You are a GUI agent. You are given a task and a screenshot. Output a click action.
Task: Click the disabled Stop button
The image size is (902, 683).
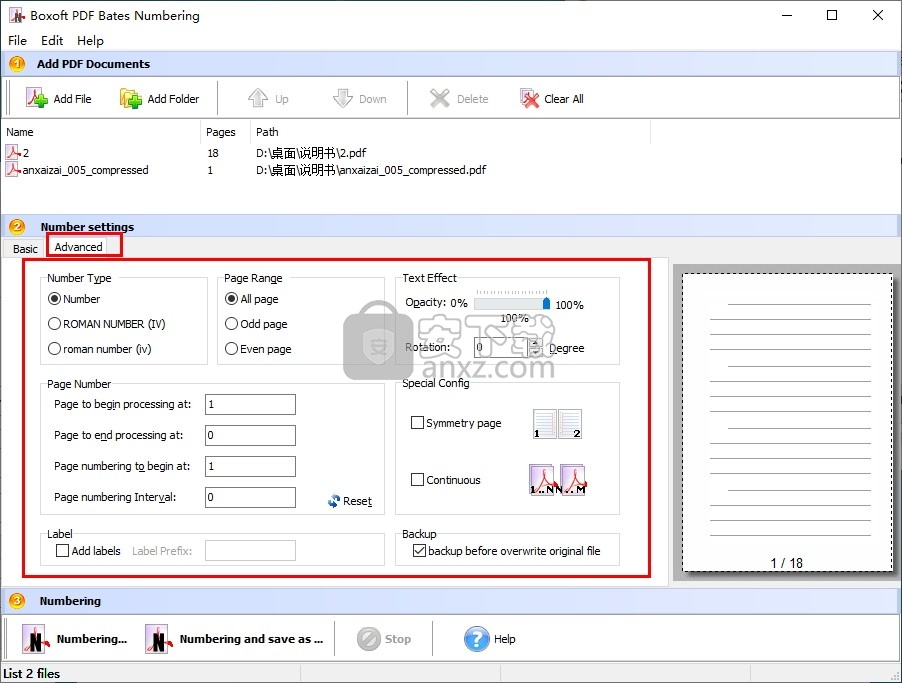tap(384, 639)
